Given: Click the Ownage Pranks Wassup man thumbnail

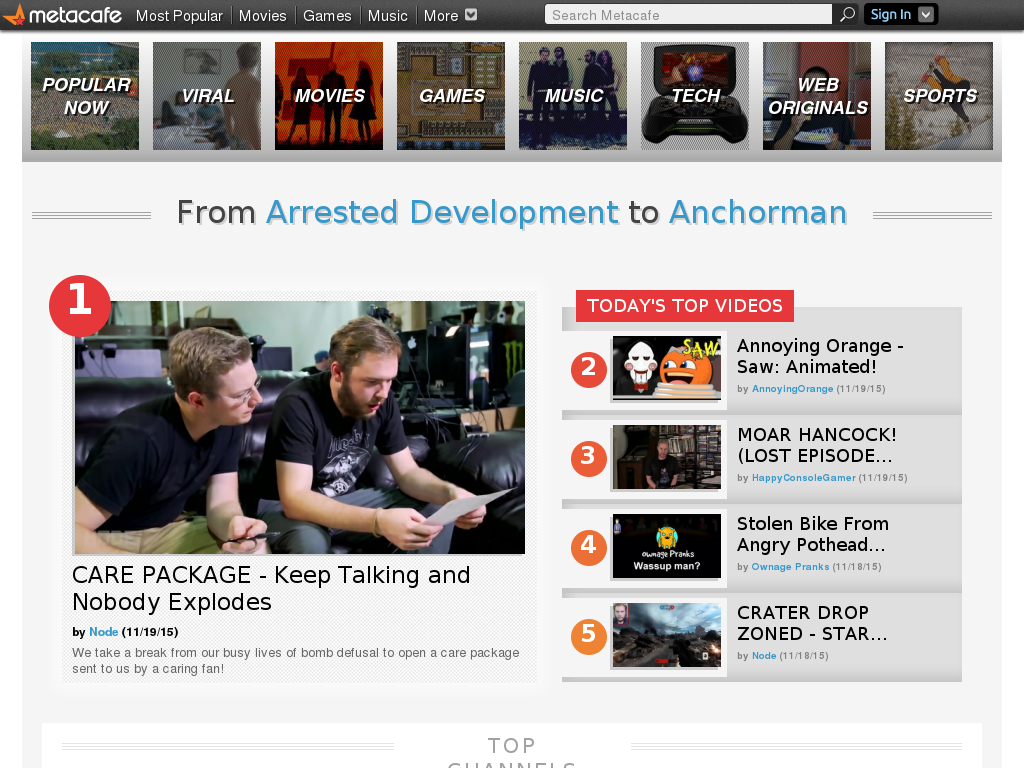Looking at the screenshot, I should [x=667, y=546].
